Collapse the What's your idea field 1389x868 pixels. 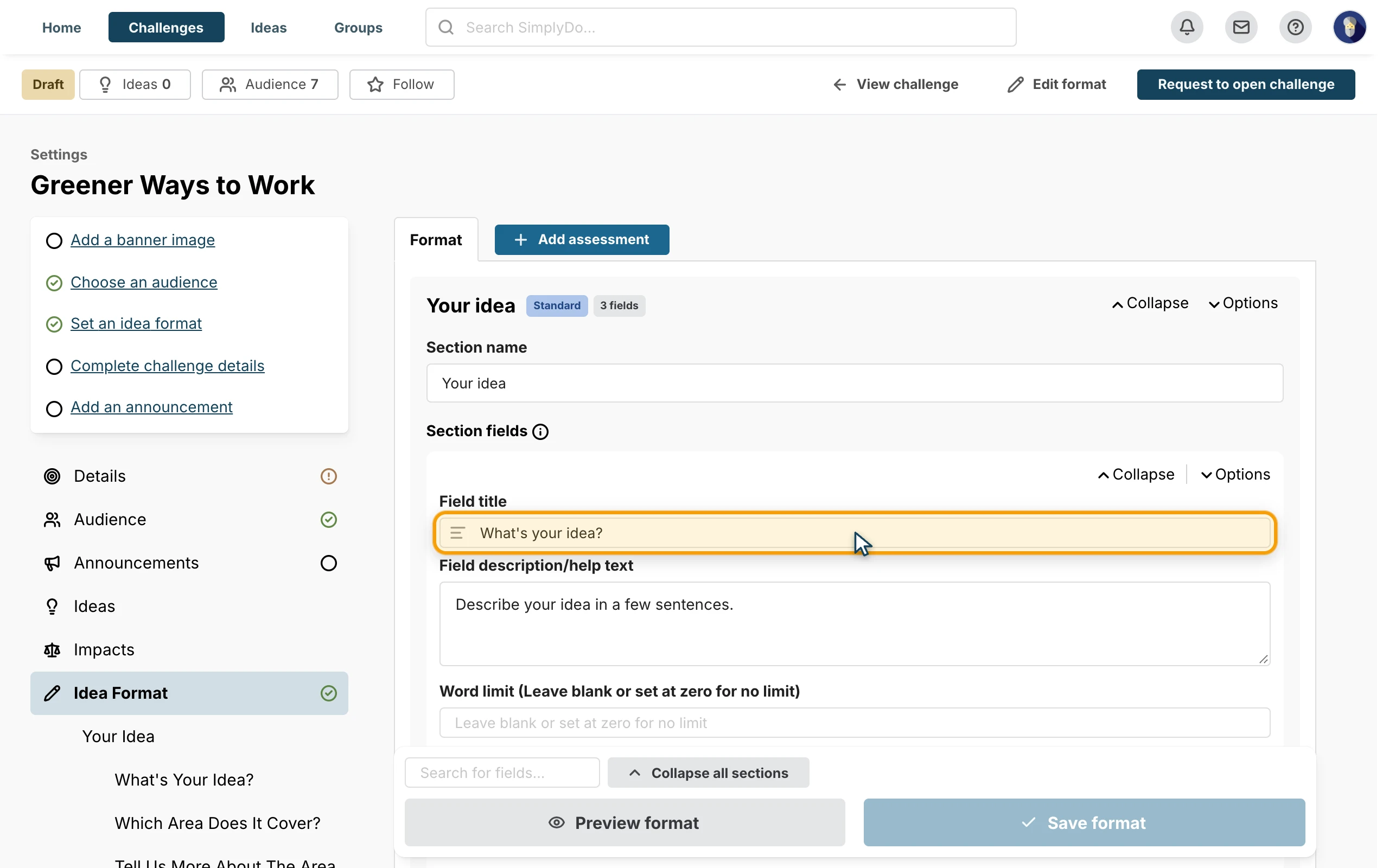click(1136, 475)
